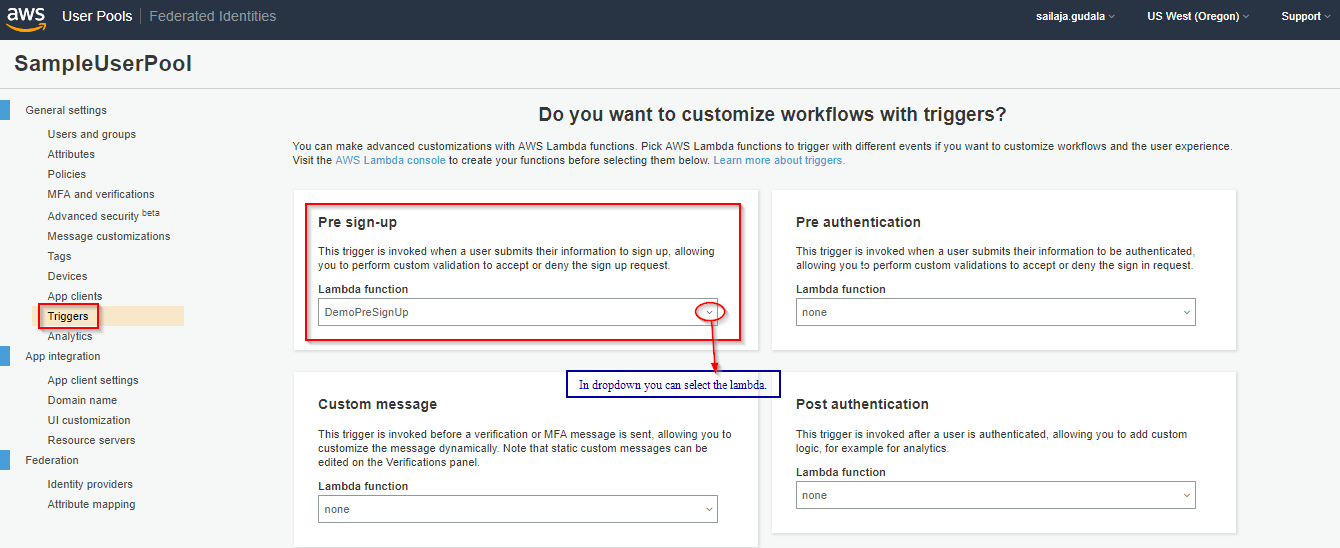Select Devices in the sidebar
This screenshot has width=1340, height=548.
coord(67,276)
